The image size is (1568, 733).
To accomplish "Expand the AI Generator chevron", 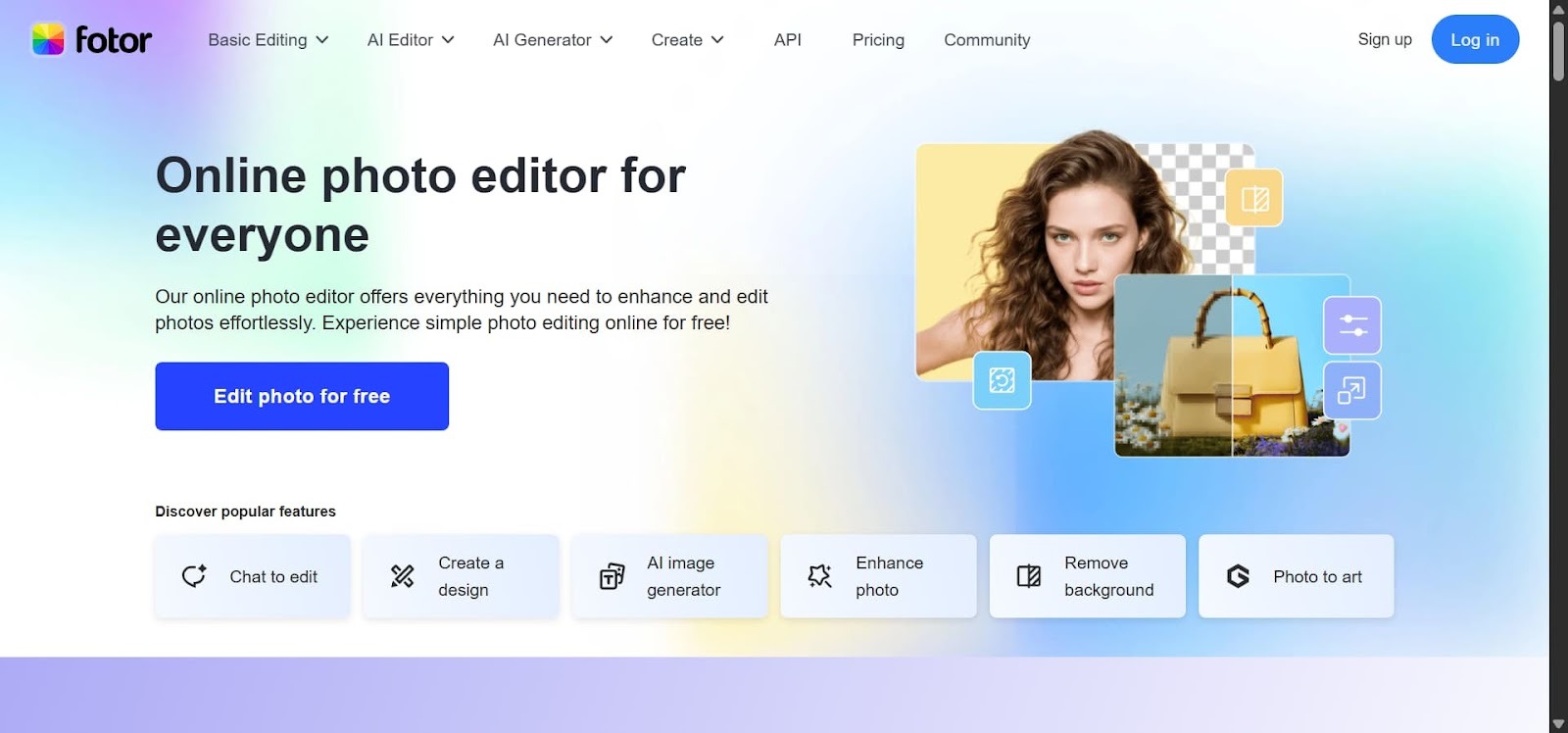I will (x=607, y=40).
